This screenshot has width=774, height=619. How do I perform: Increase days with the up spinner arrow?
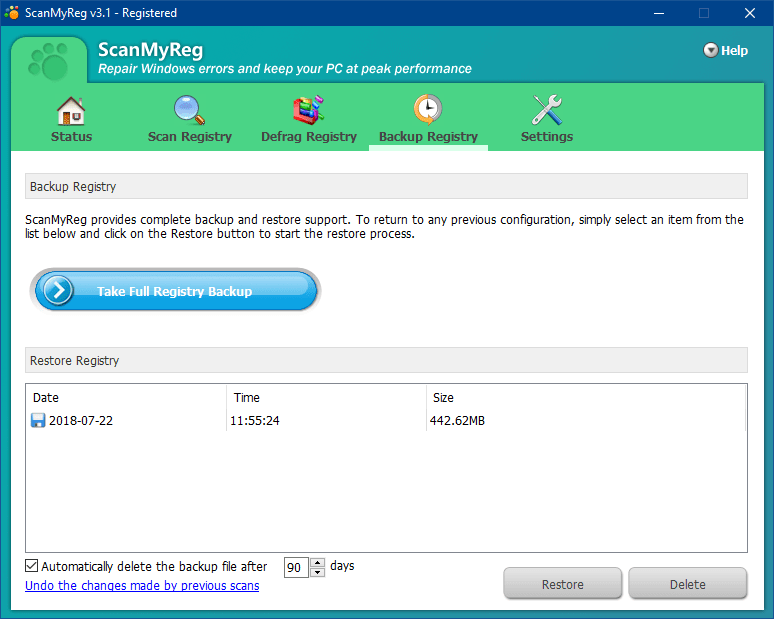(318, 562)
